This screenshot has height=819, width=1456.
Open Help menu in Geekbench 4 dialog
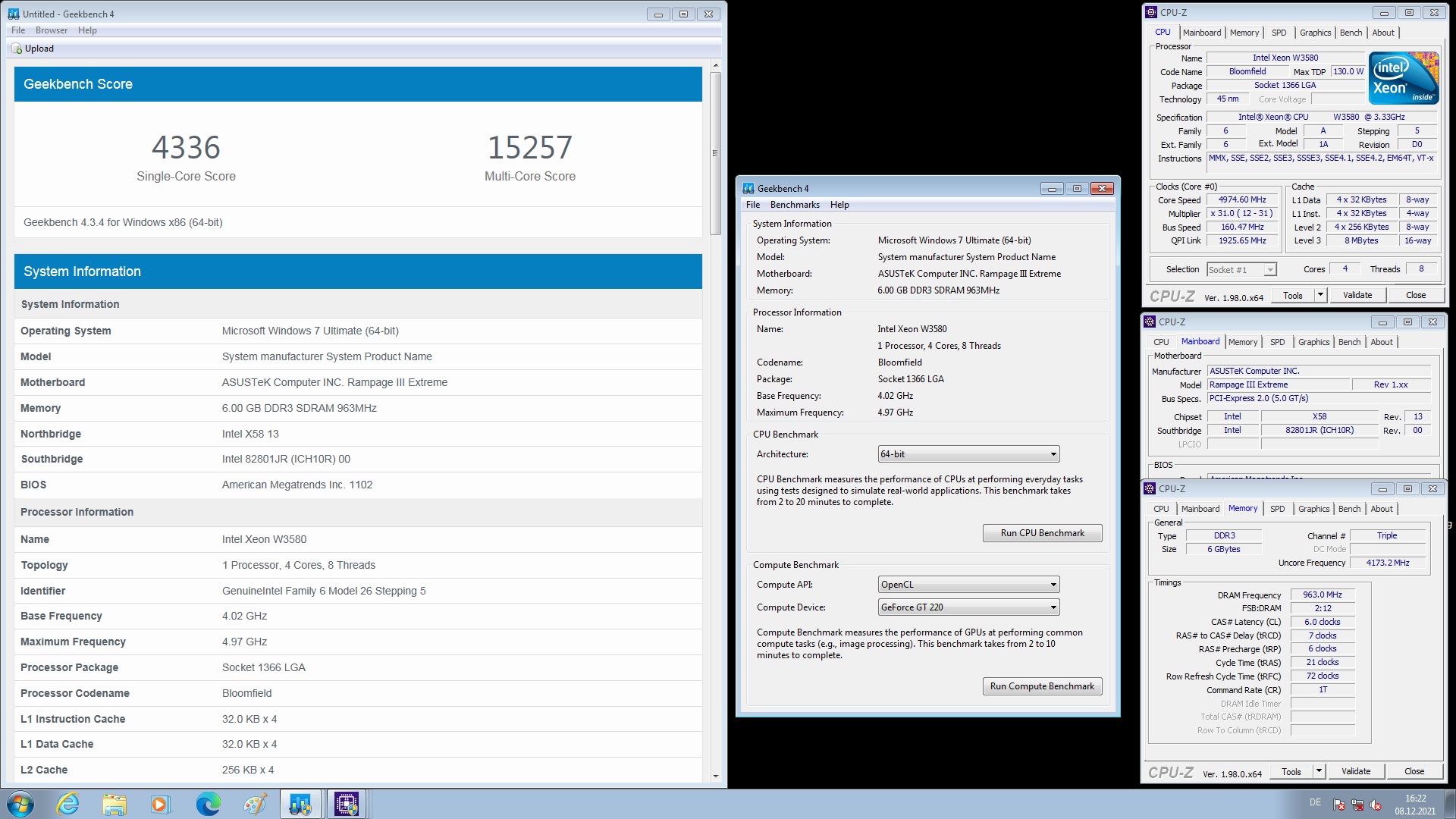(839, 205)
